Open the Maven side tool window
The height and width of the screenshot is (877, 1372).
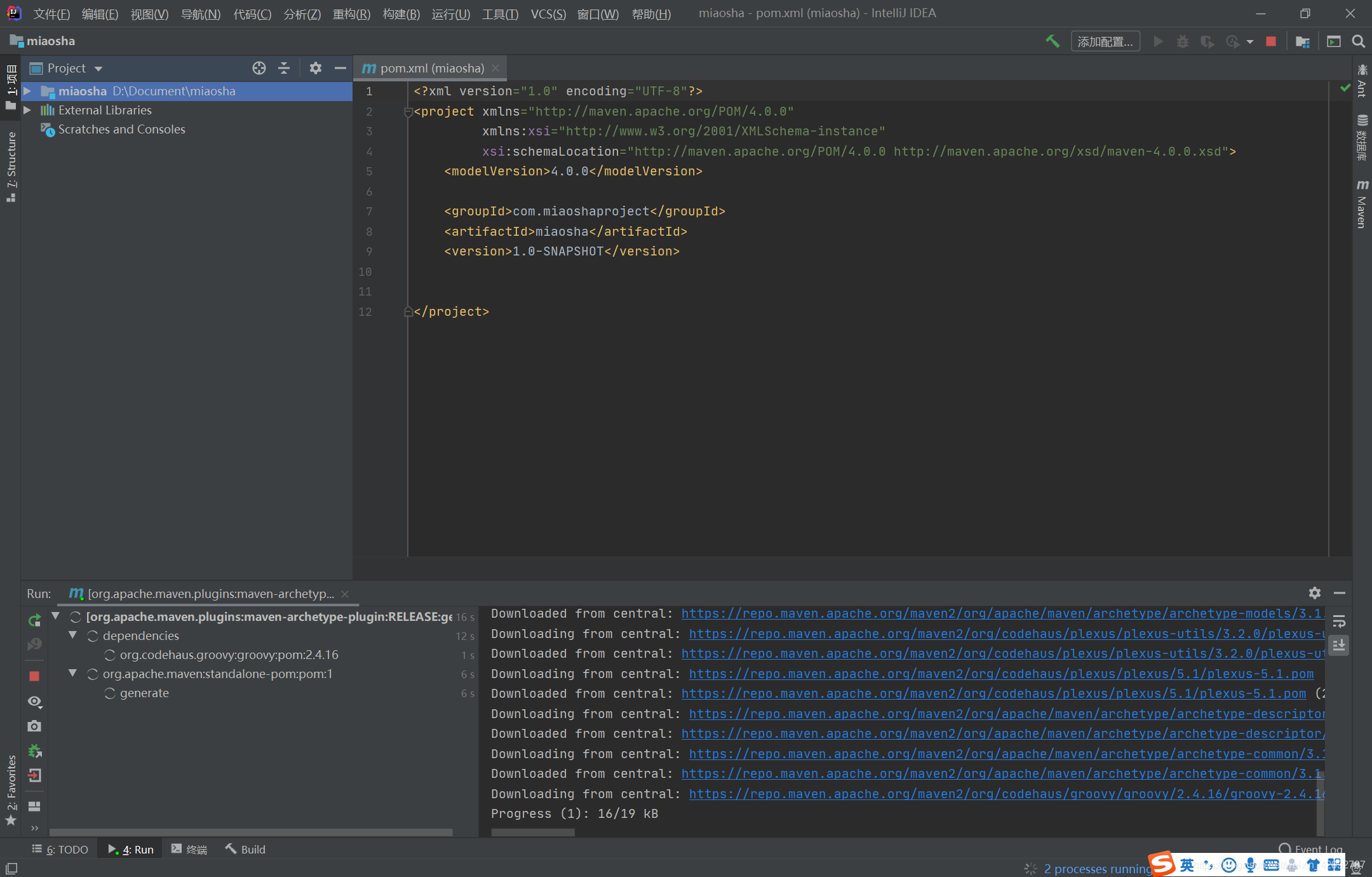pyautogui.click(x=1362, y=203)
